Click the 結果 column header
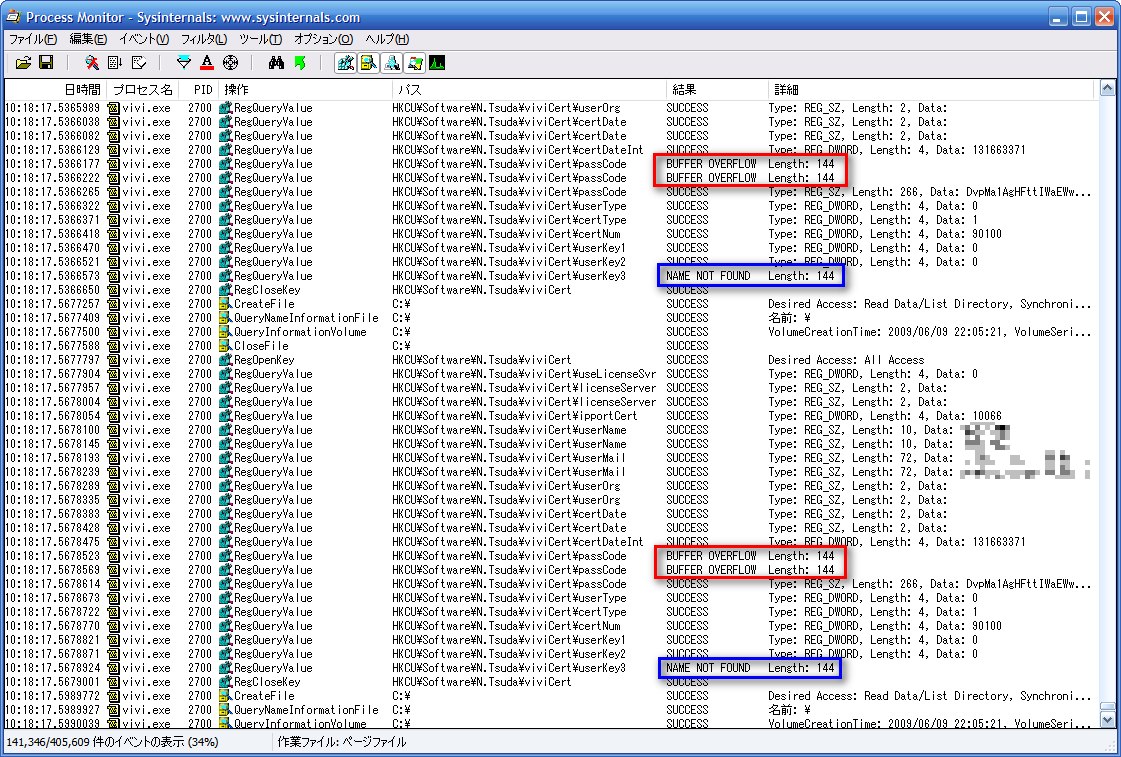 tap(685, 90)
